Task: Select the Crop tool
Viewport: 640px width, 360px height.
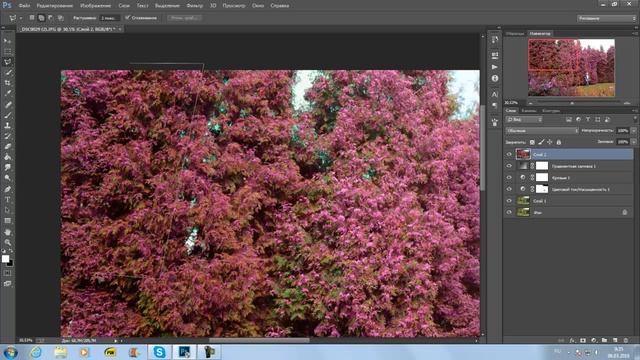Action: click(x=7, y=83)
